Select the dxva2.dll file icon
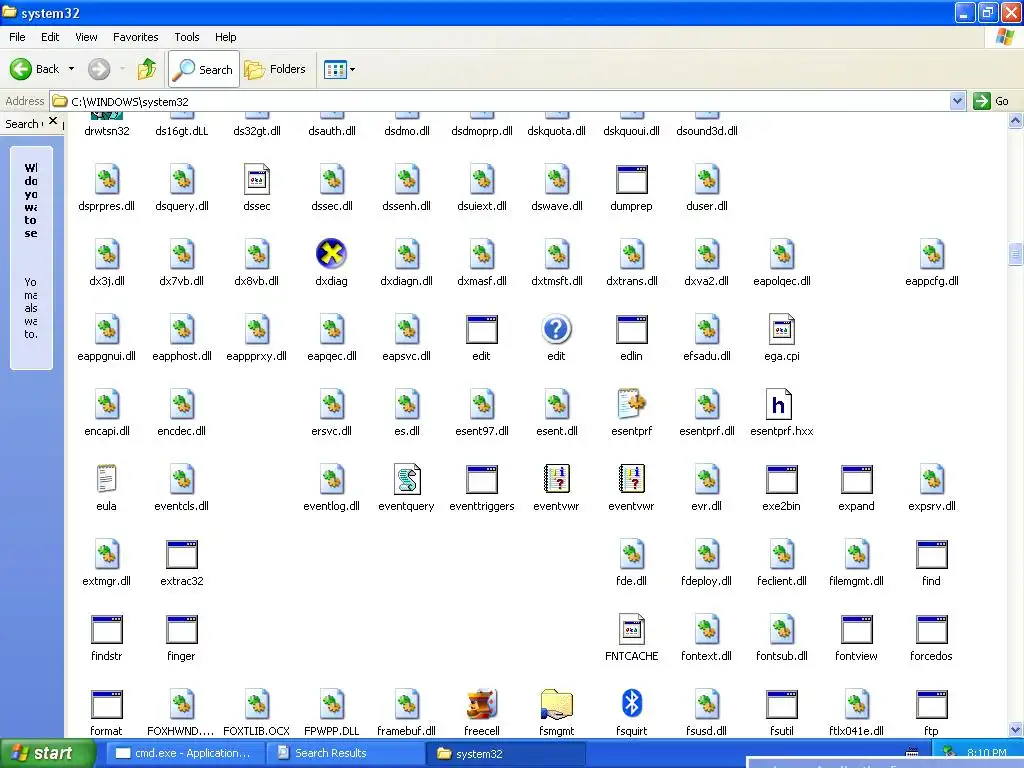Image resolution: width=1024 pixels, height=768 pixels. 707,254
